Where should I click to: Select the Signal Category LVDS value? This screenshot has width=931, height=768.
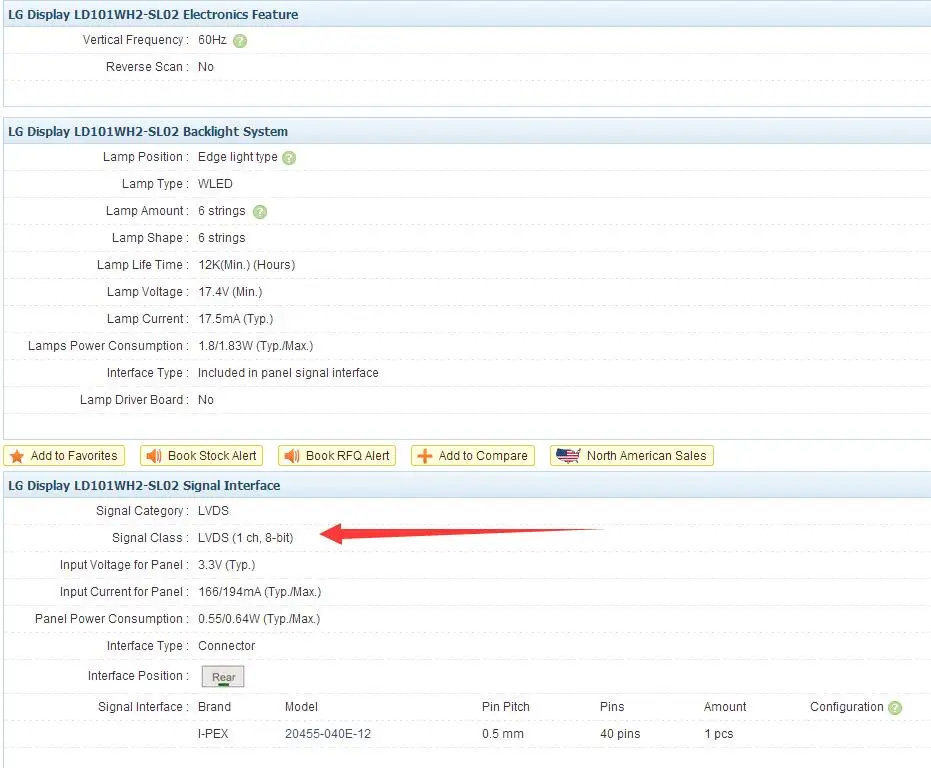pyautogui.click(x=213, y=511)
